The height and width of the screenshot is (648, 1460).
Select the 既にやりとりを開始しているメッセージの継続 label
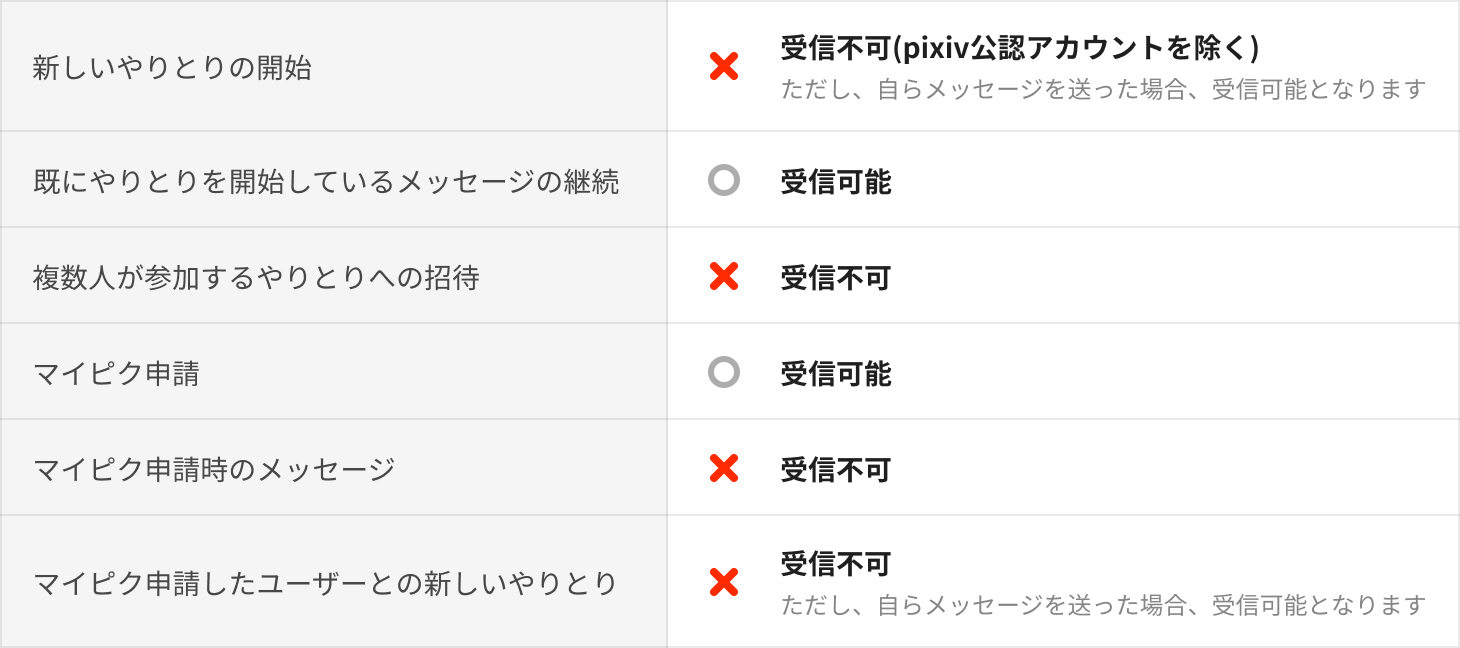click(x=326, y=181)
